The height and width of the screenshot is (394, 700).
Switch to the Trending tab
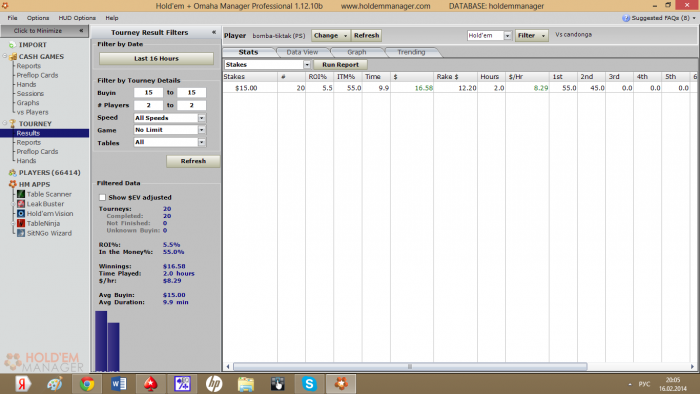[411, 52]
